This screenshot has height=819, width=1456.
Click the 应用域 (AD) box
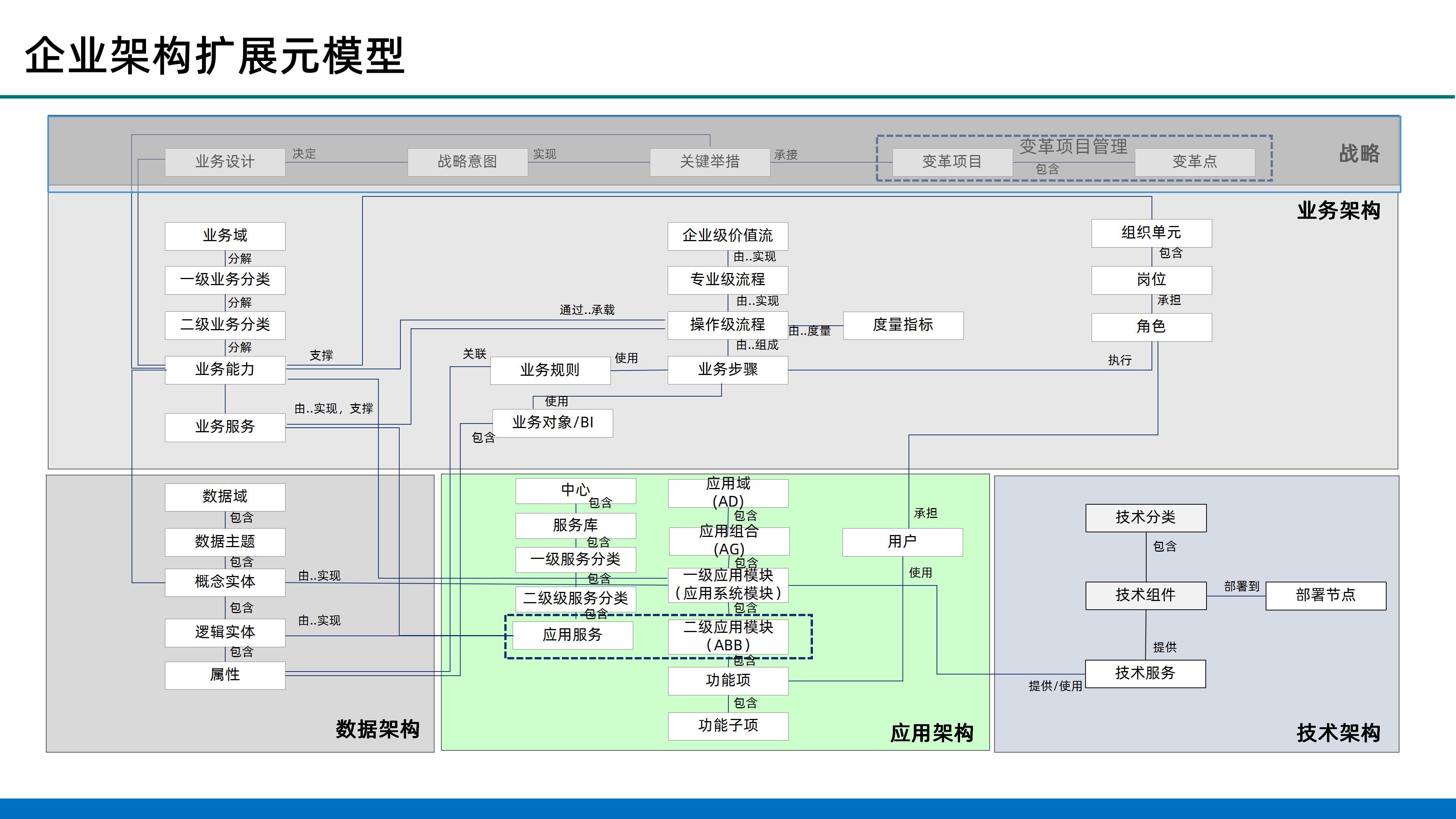[x=728, y=493]
